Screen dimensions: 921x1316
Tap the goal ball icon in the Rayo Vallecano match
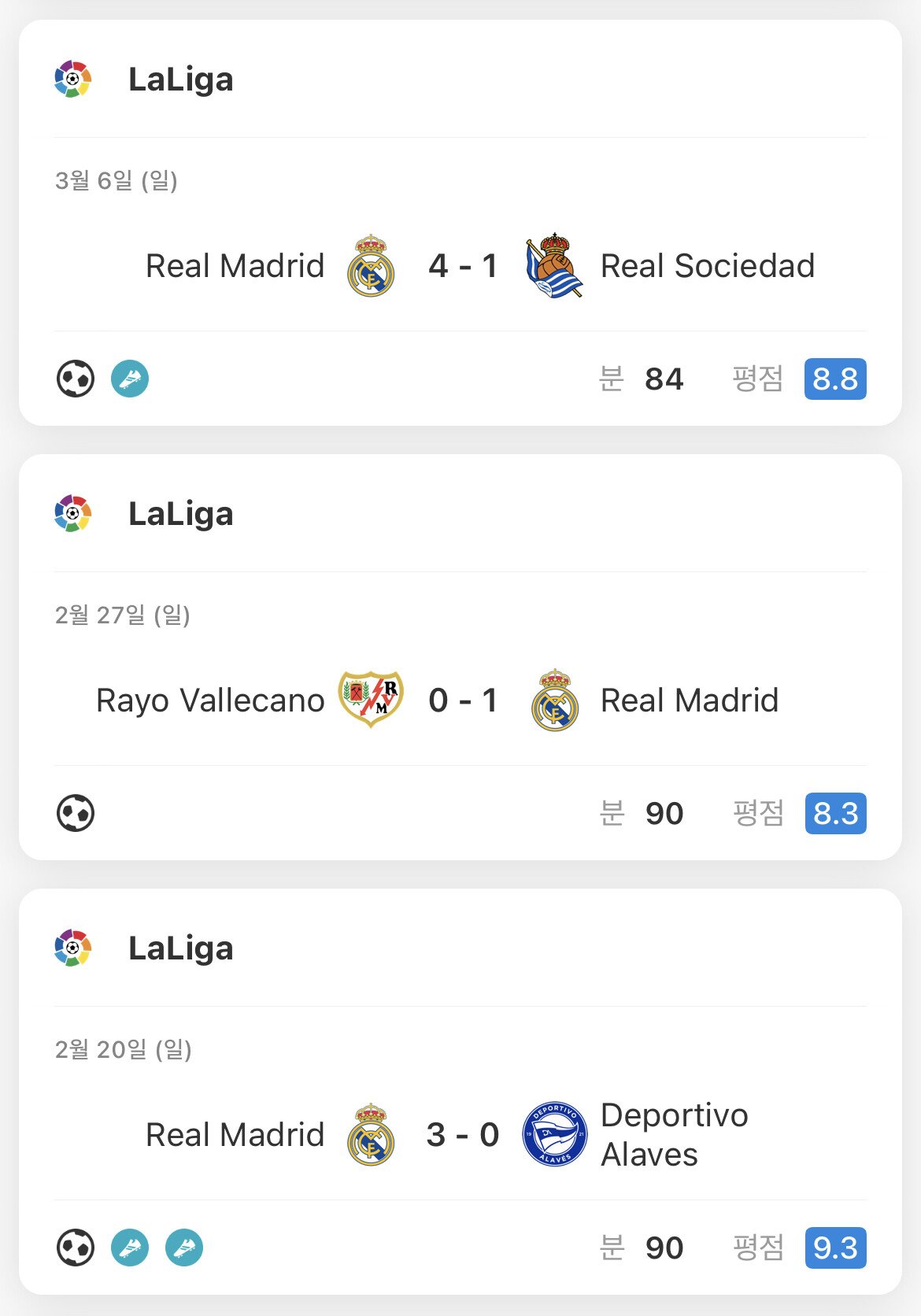76,813
